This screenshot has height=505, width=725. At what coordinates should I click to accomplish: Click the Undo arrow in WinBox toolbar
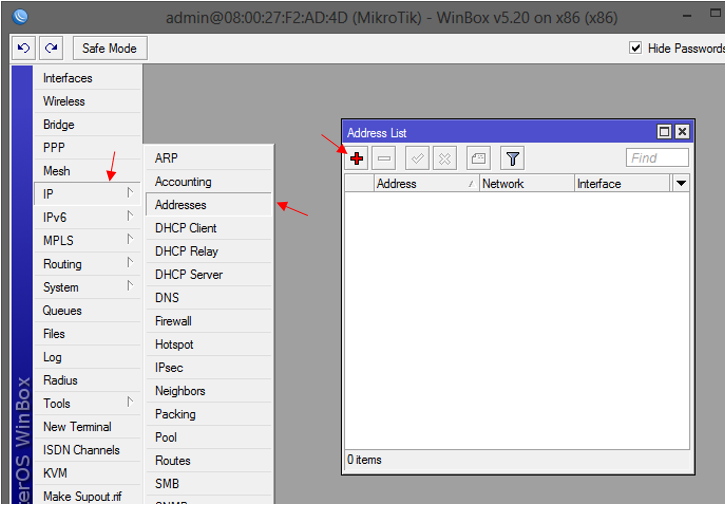pos(24,48)
